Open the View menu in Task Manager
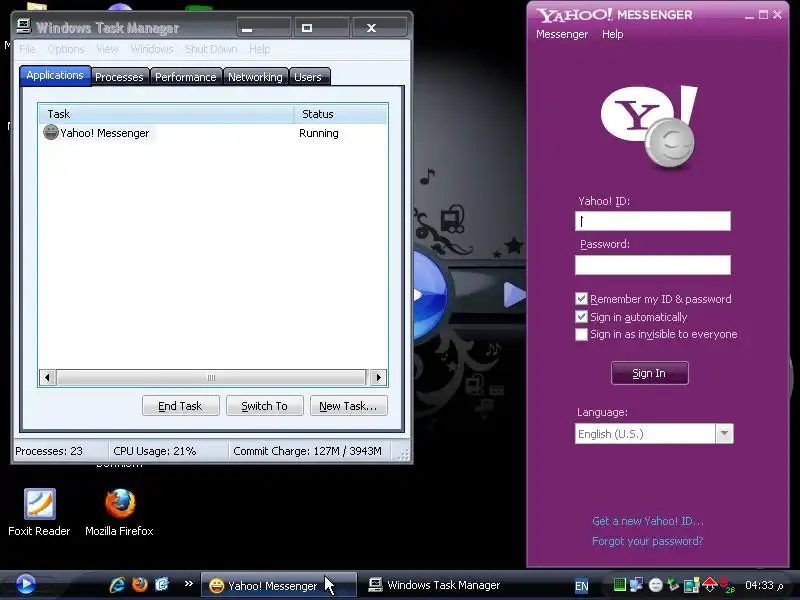Screen dimensions: 800x600 click(x=107, y=49)
